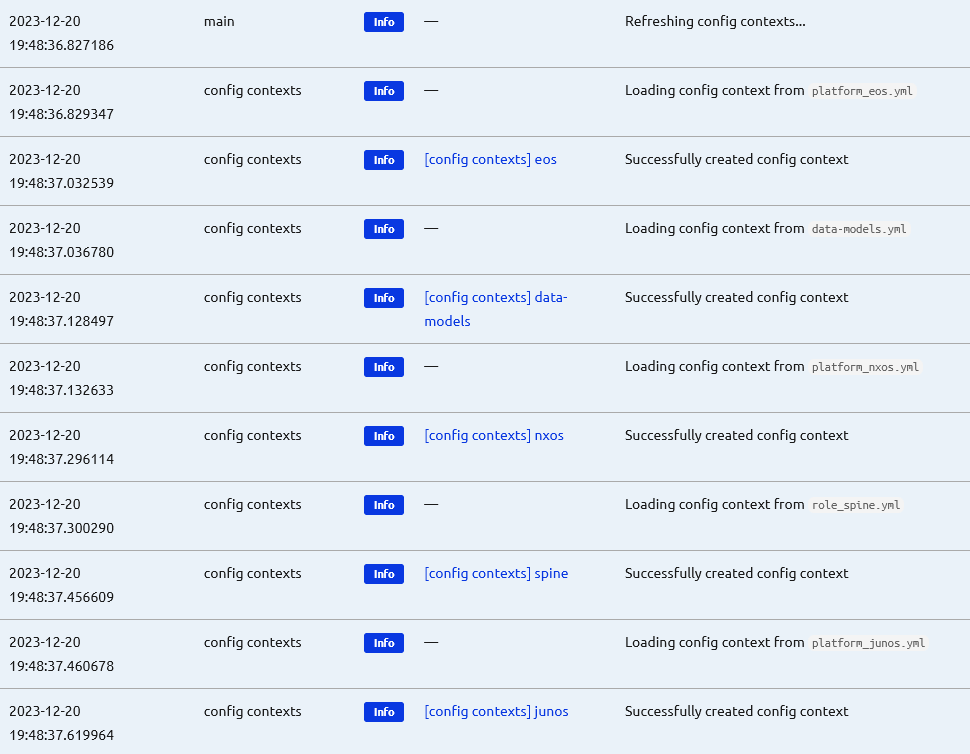Click the "config contexts" label on second row
The width and height of the screenshot is (970, 754).
(252, 90)
